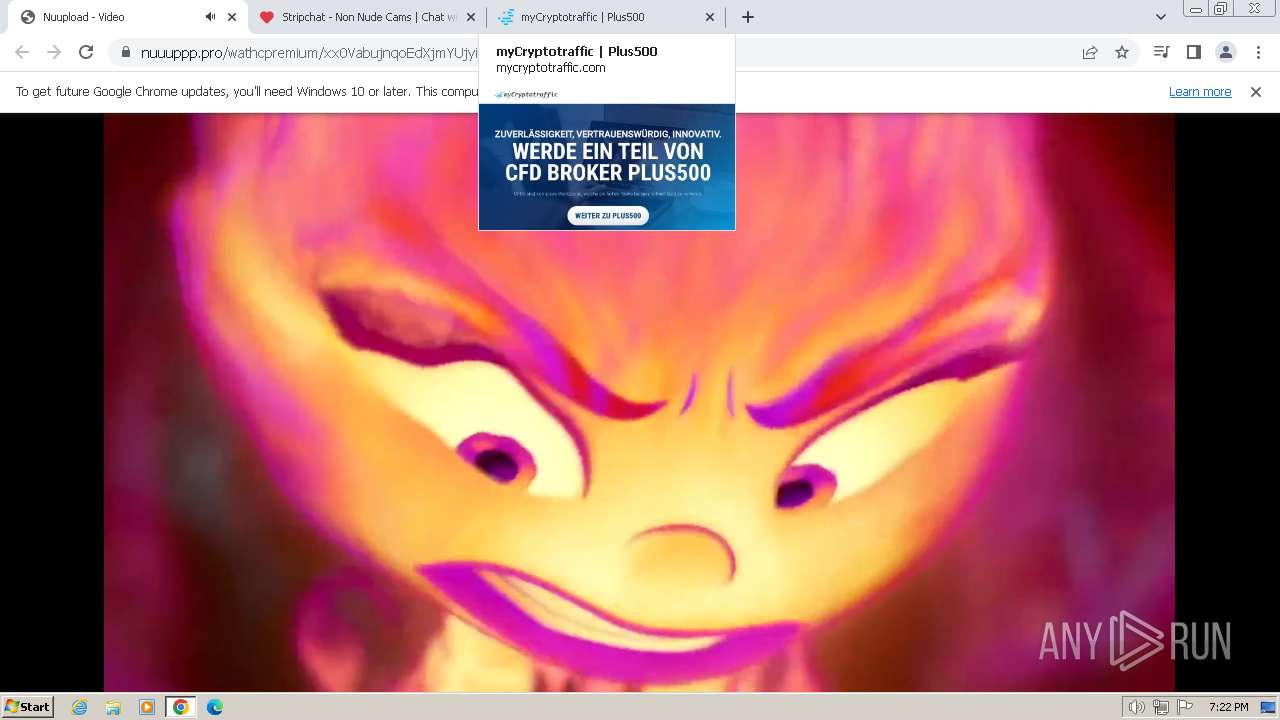Dismiss the Chrome update infobar
The height and width of the screenshot is (720, 1280).
(1256, 92)
